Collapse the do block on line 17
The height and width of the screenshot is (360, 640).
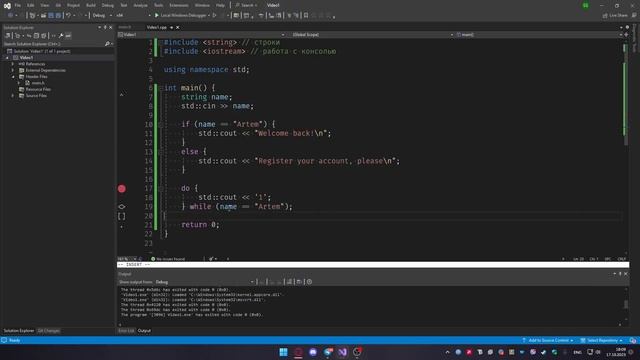161,188
